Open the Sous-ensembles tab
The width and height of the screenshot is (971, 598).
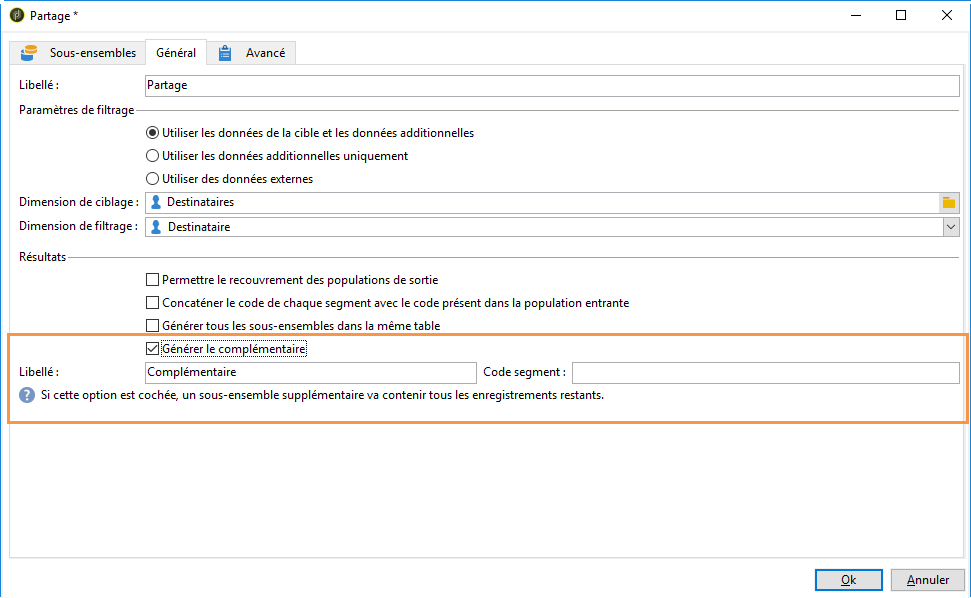78,53
